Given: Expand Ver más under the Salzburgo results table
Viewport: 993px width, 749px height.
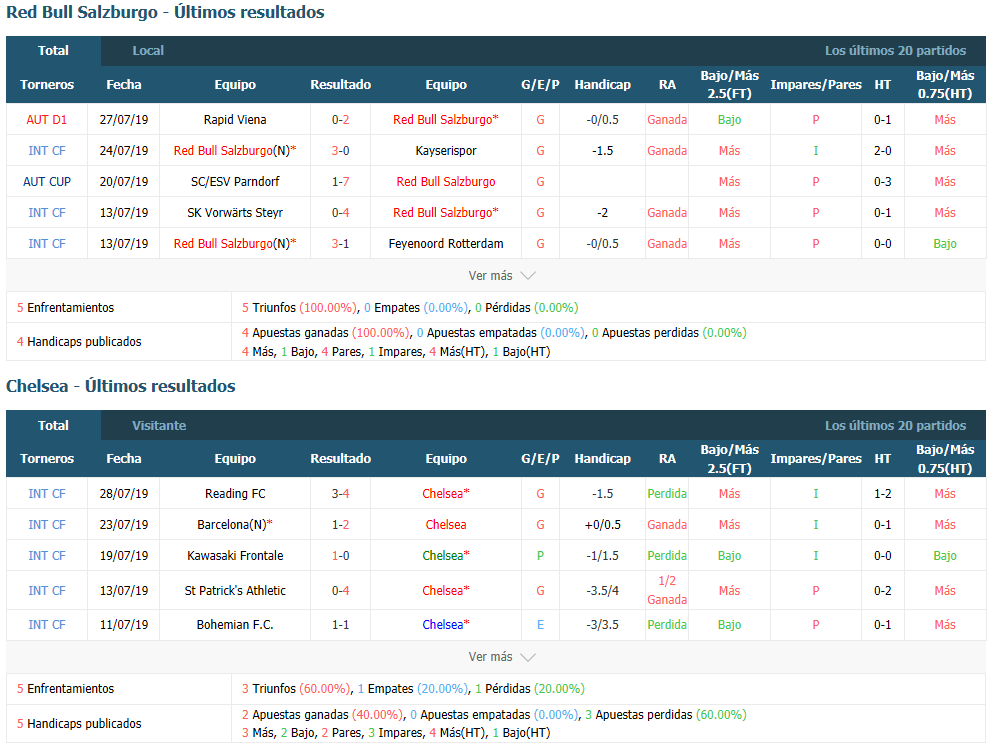Looking at the screenshot, I should click(502, 275).
